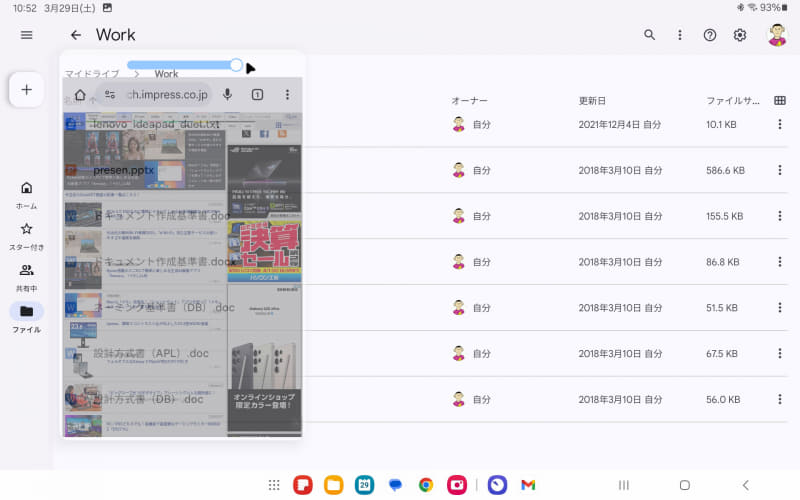Tap the plus New button in Drive
Viewport: 800px width, 500px height.
27,90
